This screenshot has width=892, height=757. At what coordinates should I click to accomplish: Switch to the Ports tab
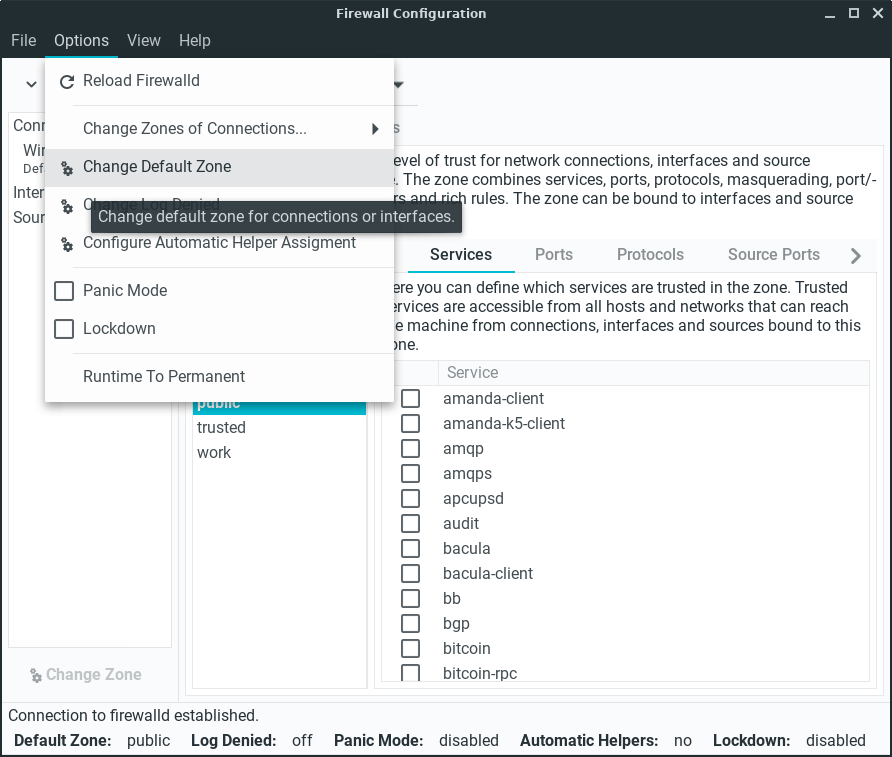click(x=554, y=255)
